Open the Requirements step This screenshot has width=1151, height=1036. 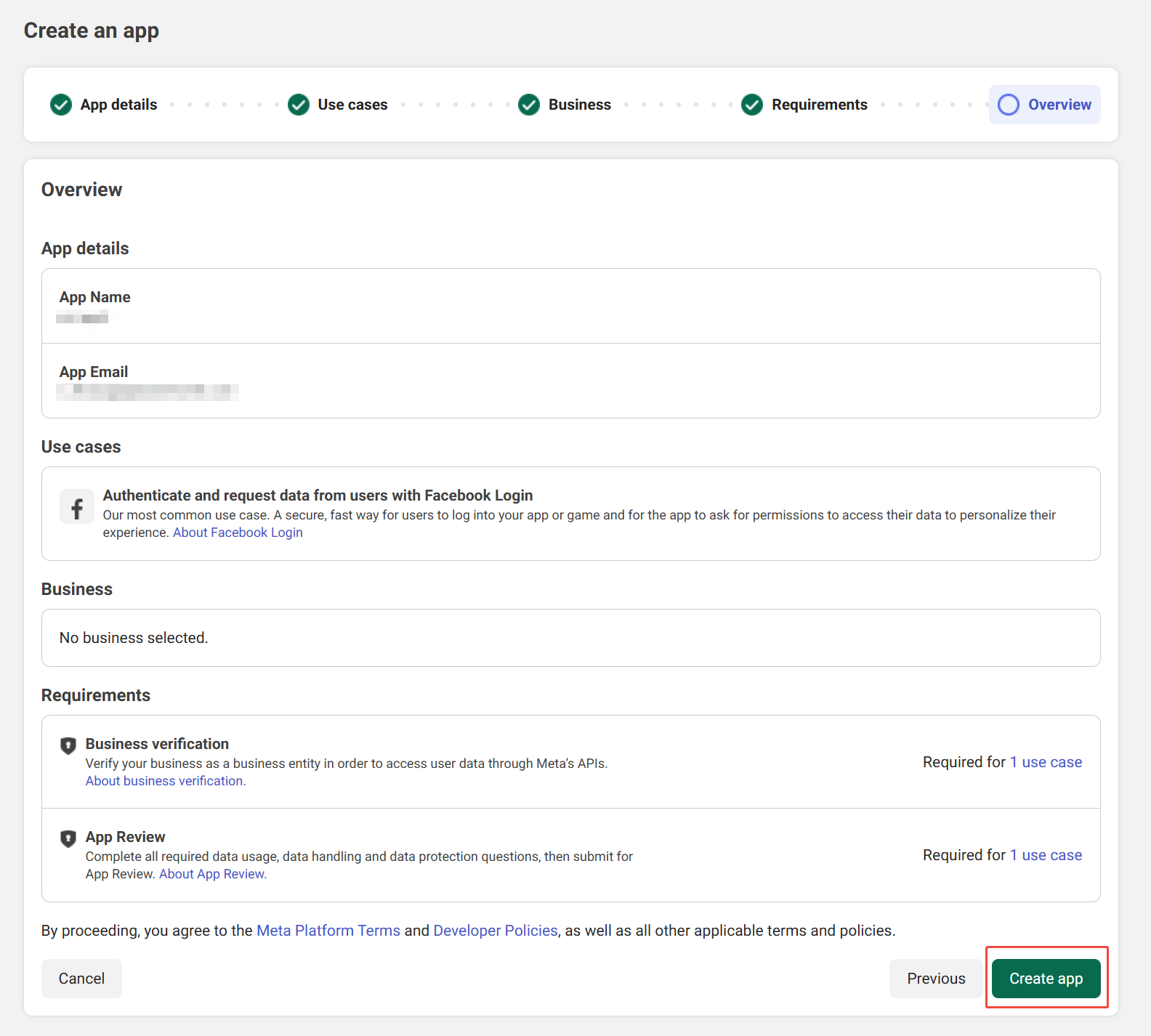[x=819, y=105]
